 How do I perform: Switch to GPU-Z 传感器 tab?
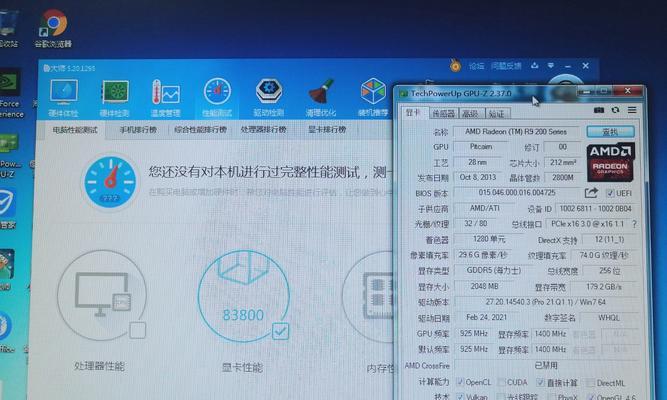[x=443, y=114]
